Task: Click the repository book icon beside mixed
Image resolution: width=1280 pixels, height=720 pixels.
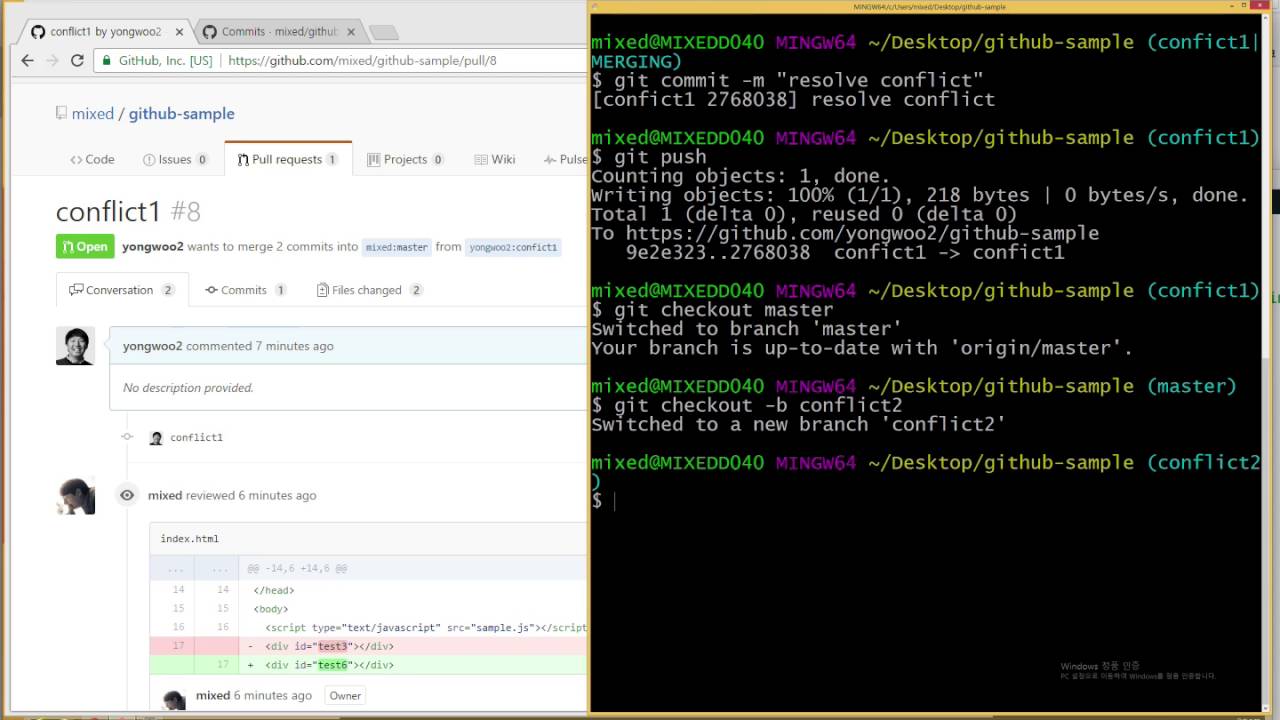Action: pos(61,113)
